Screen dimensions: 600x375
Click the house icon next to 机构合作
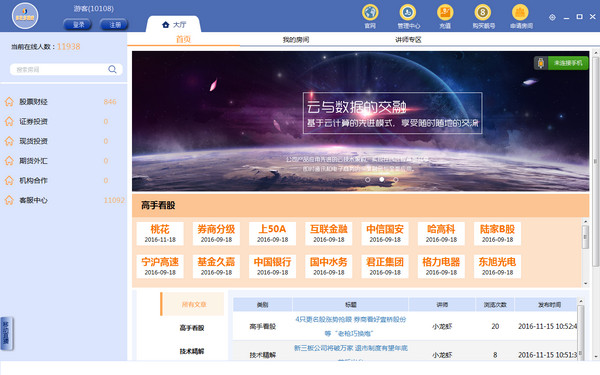point(9,180)
